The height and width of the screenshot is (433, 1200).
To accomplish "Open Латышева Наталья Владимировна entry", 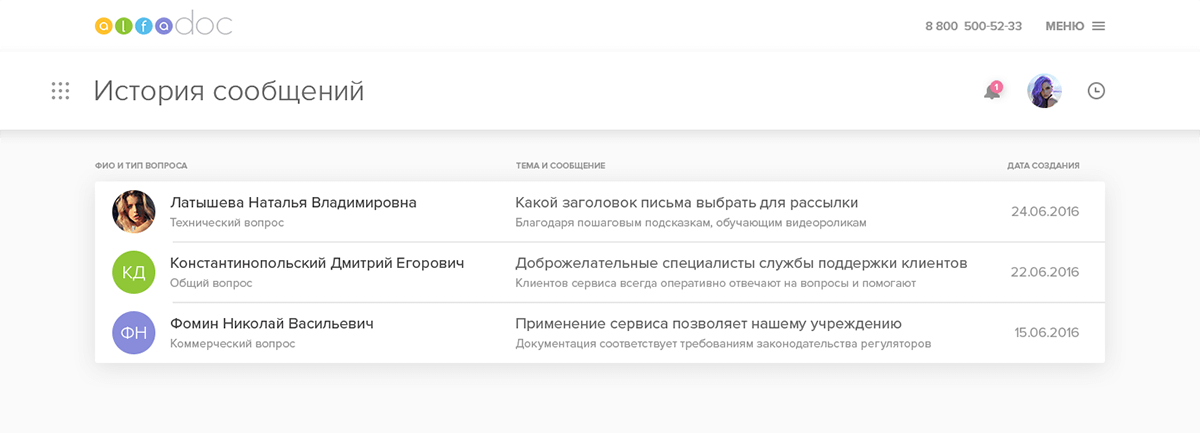I will [x=293, y=202].
